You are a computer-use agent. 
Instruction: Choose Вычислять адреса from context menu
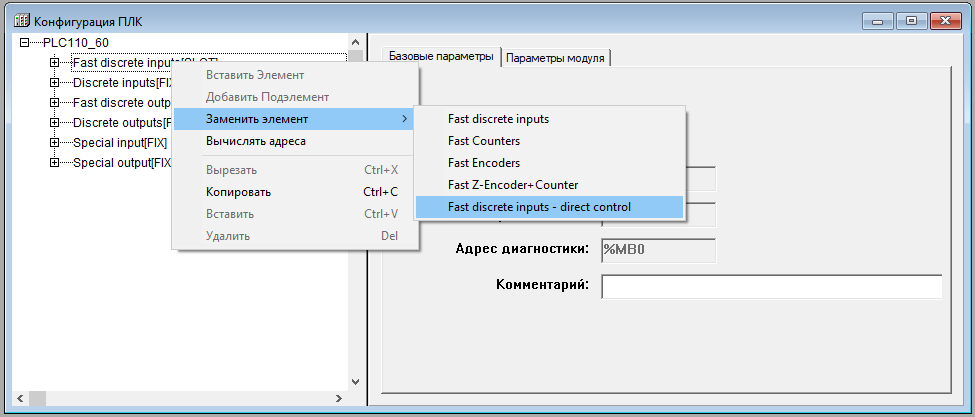pyautogui.click(x=255, y=141)
